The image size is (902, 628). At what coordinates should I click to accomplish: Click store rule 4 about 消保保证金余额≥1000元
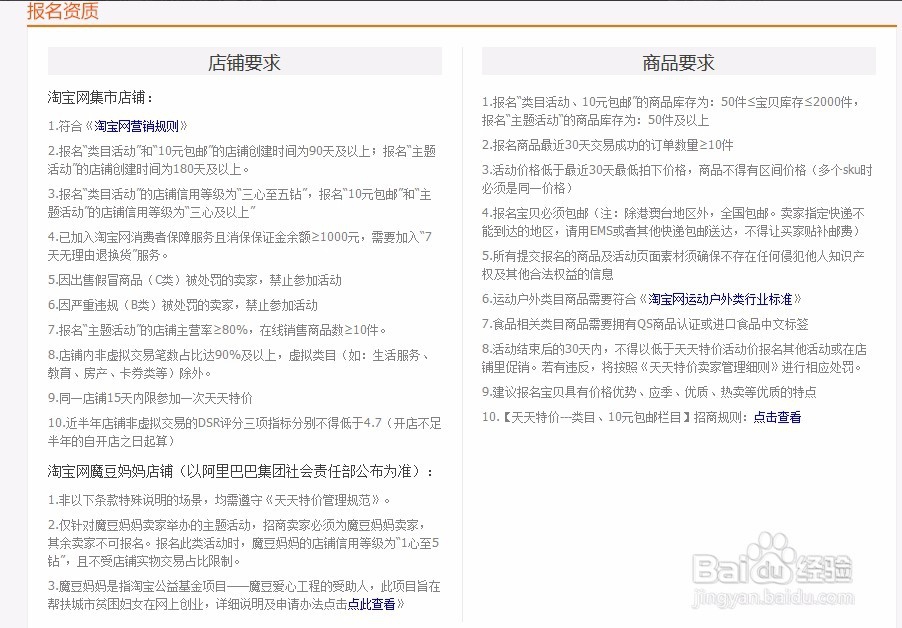(x=239, y=246)
